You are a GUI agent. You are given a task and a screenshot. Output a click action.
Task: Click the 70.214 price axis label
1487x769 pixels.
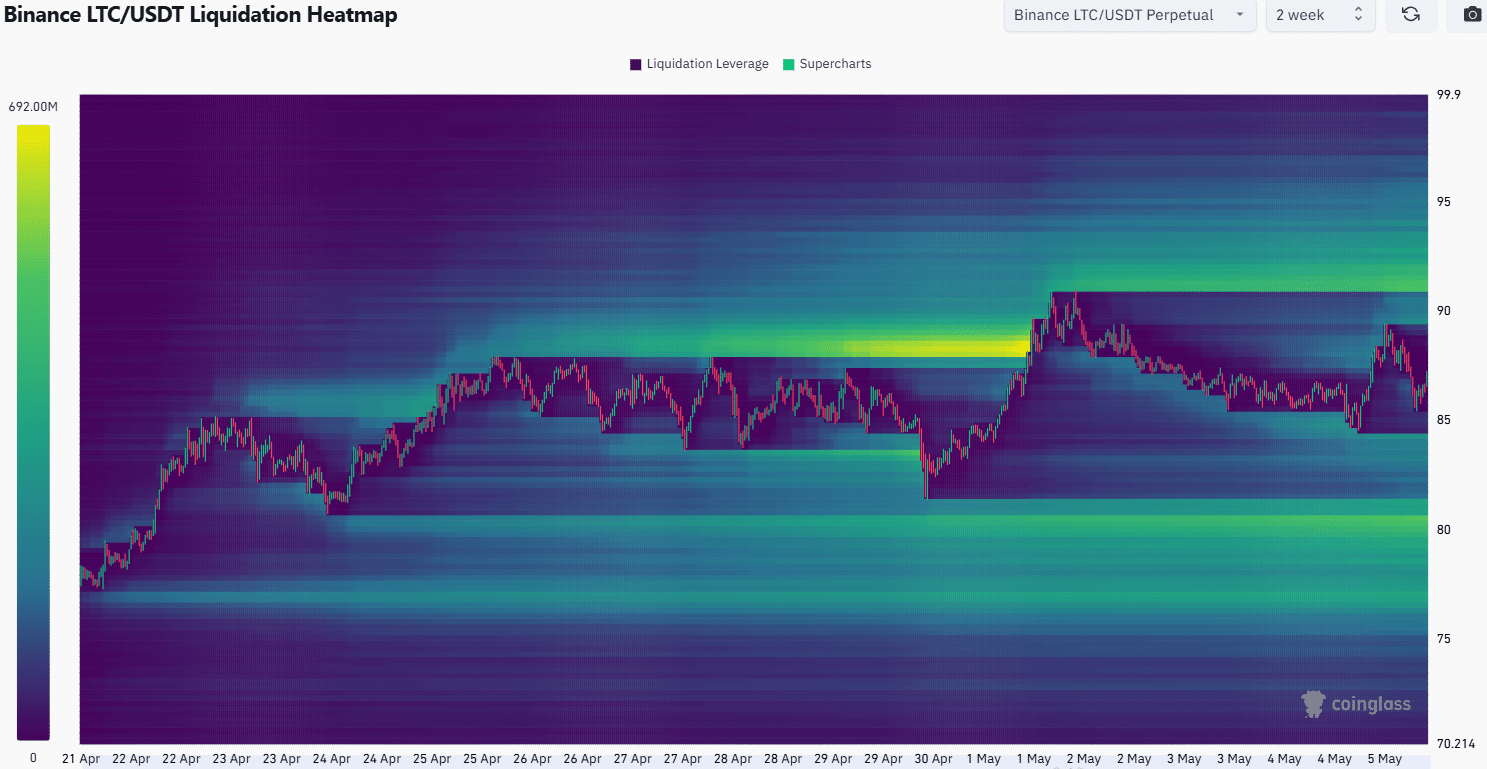(1456, 743)
